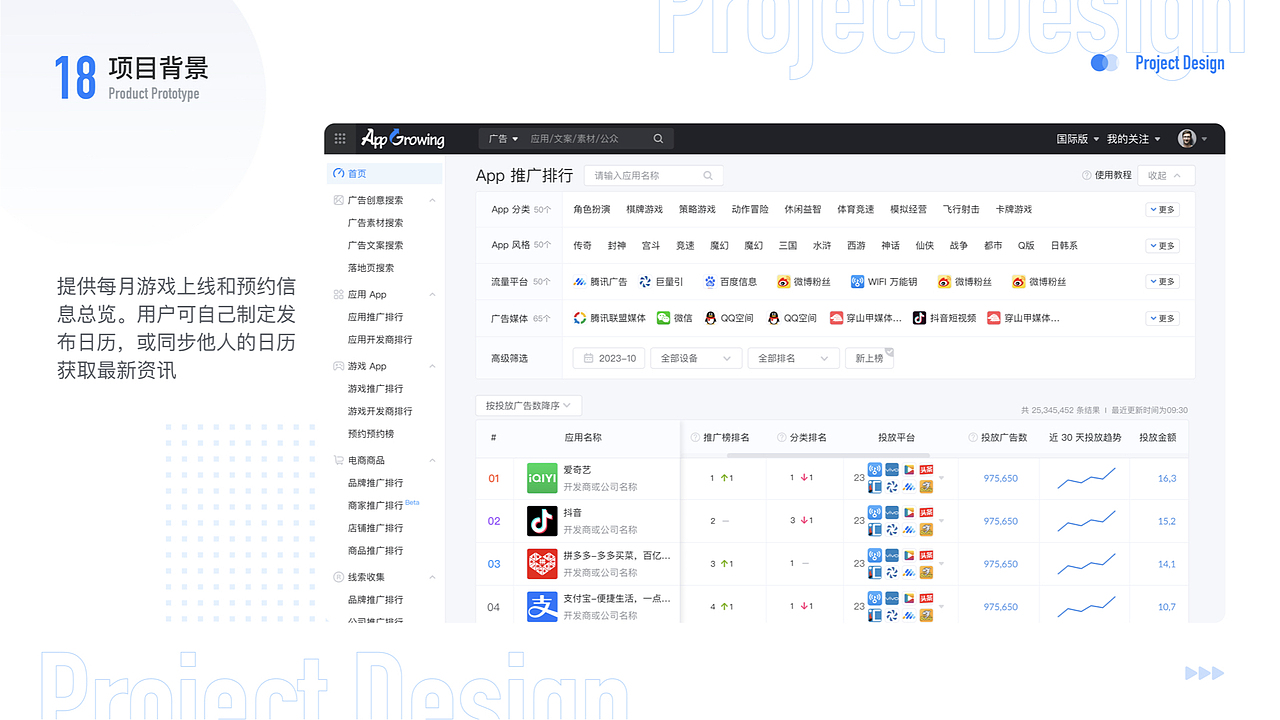
Task: Collapse the 广告创意搜索 sidebar group
Action: point(432,201)
